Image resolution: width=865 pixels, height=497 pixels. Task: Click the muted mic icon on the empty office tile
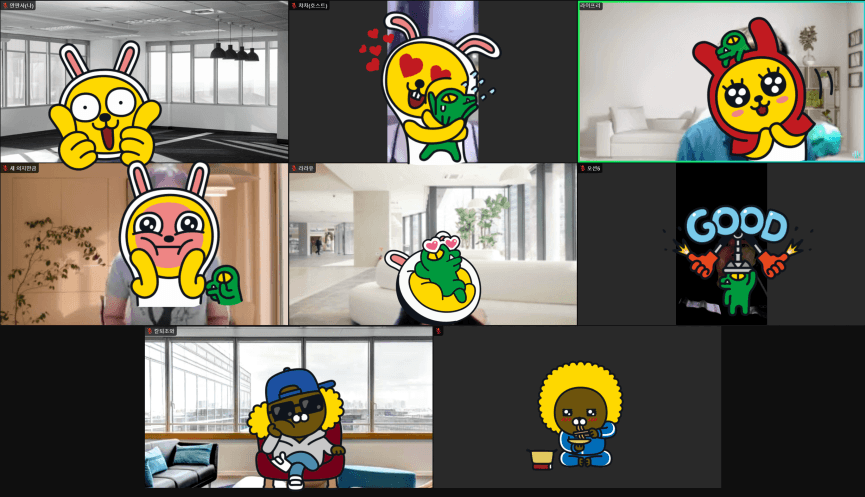click(5, 6)
